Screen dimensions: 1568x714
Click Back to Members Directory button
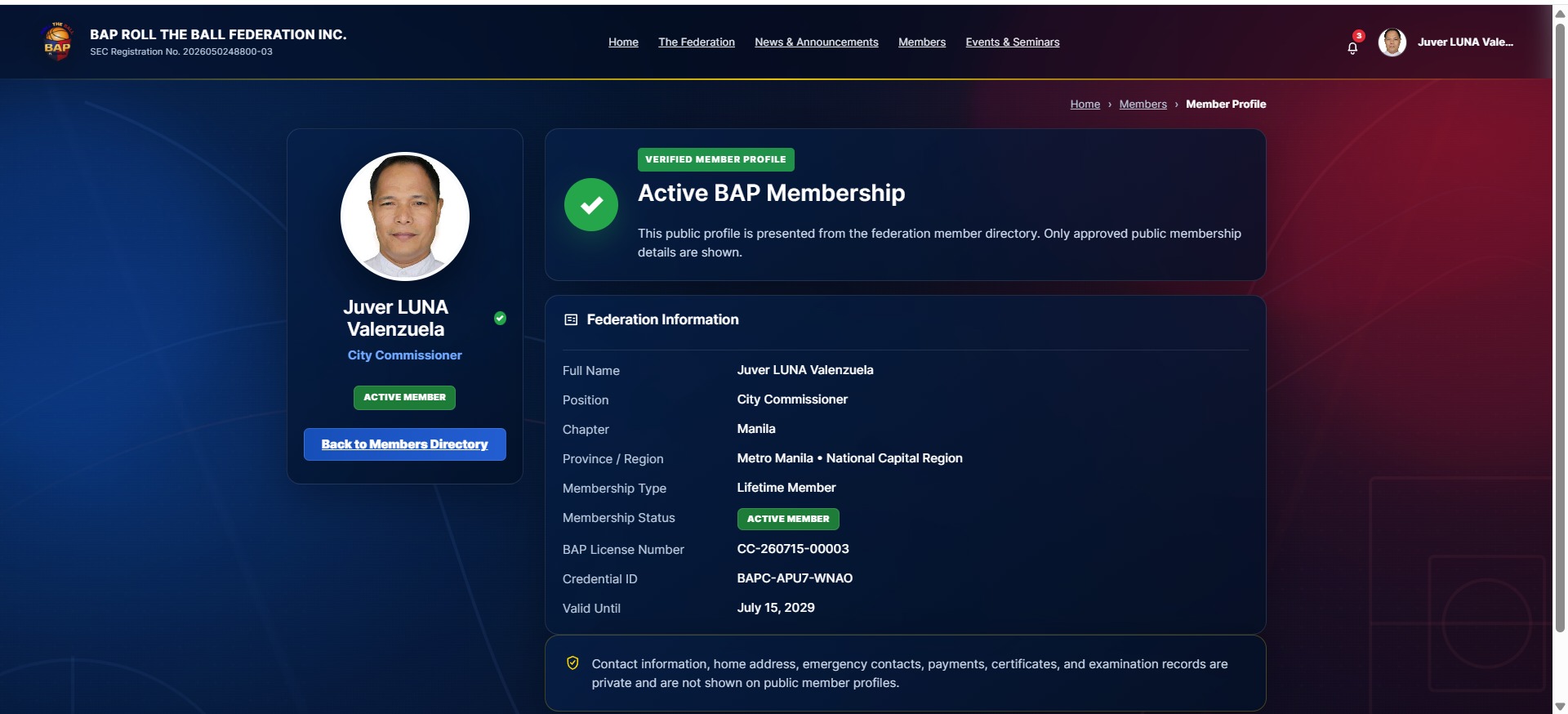coord(405,444)
